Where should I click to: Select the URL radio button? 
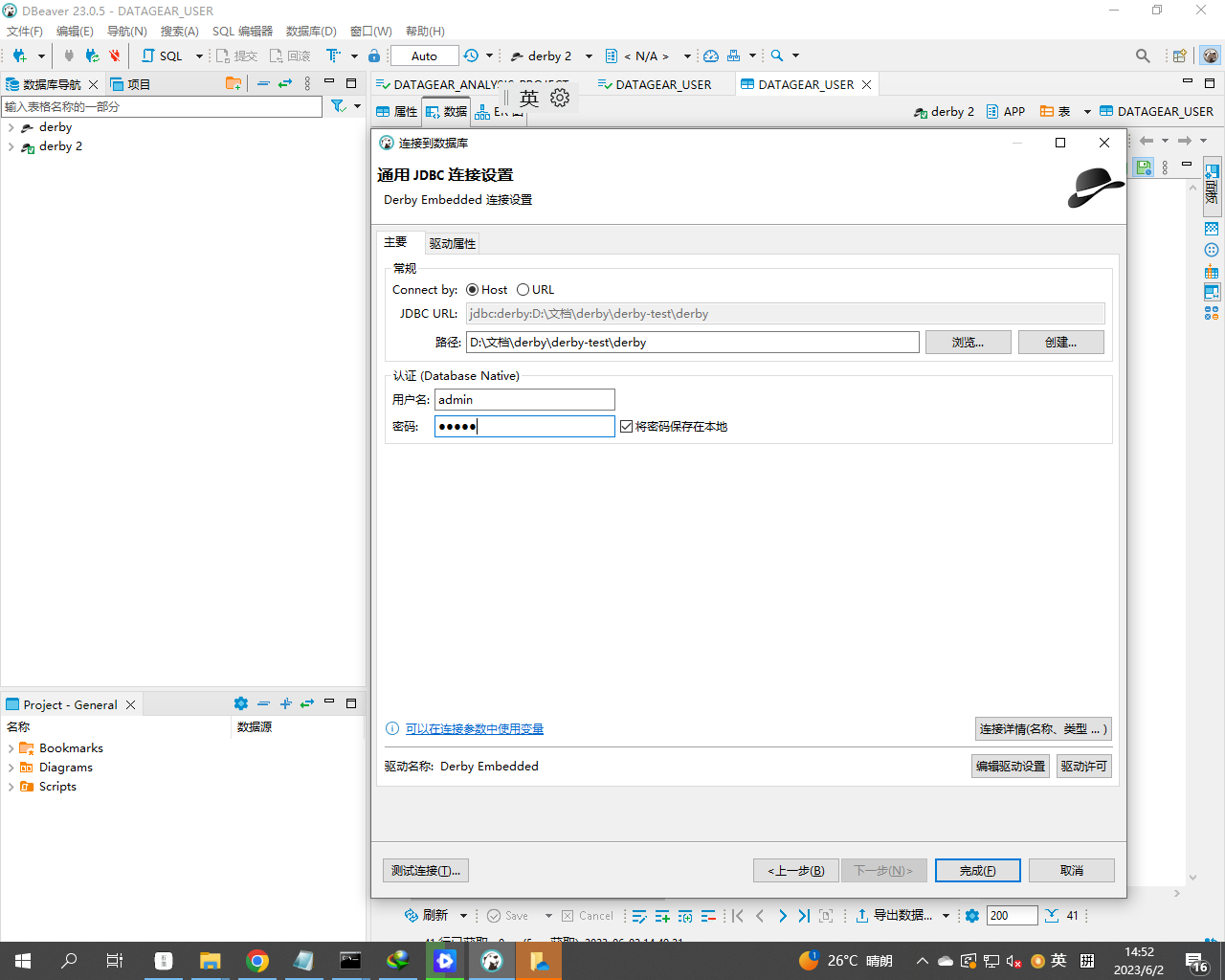(523, 289)
